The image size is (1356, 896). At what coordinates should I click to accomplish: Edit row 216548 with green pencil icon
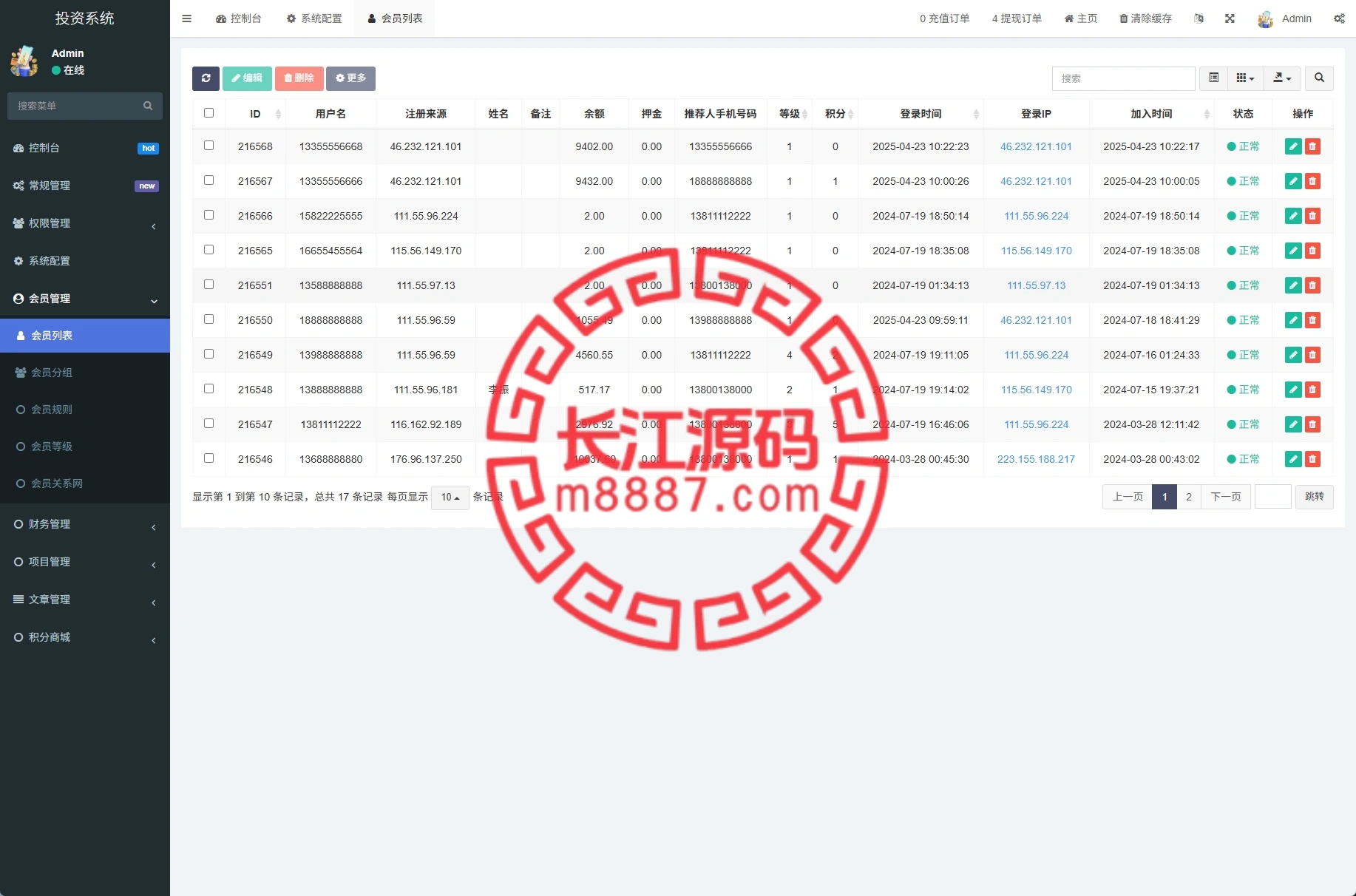pyautogui.click(x=1293, y=390)
